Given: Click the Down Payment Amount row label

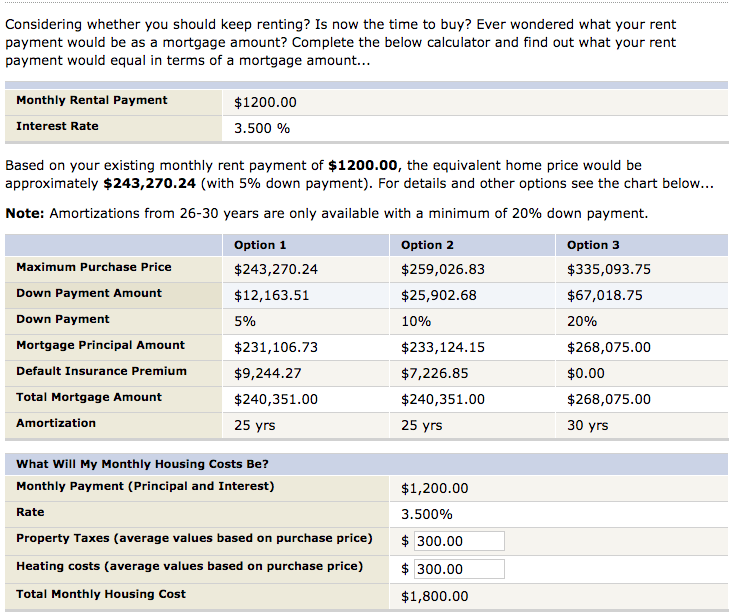Looking at the screenshot, I should pyautogui.click(x=89, y=293).
